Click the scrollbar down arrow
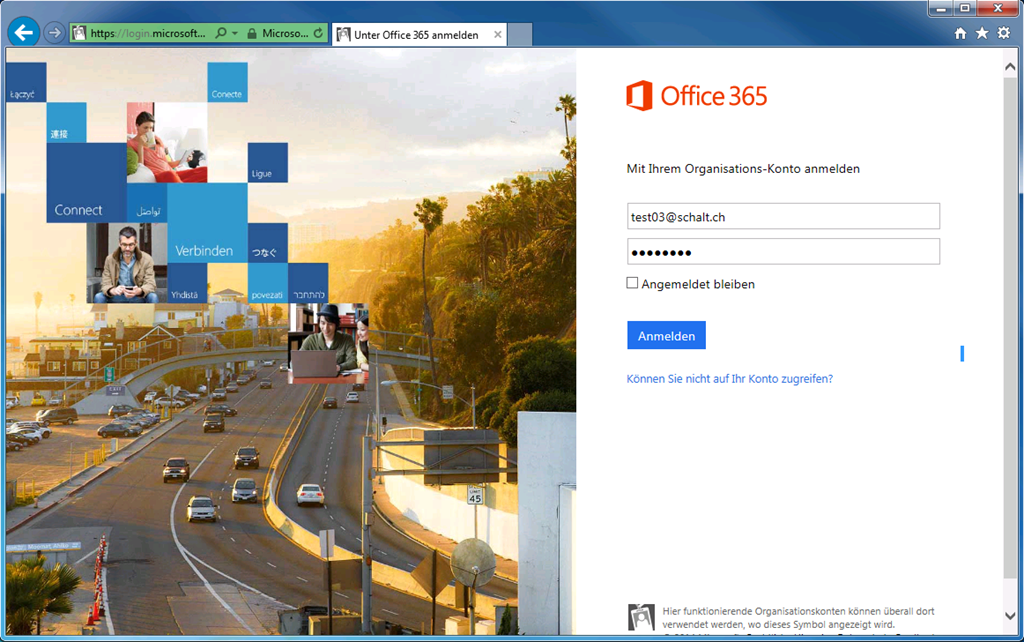This screenshot has width=1024, height=642. click(1010, 615)
